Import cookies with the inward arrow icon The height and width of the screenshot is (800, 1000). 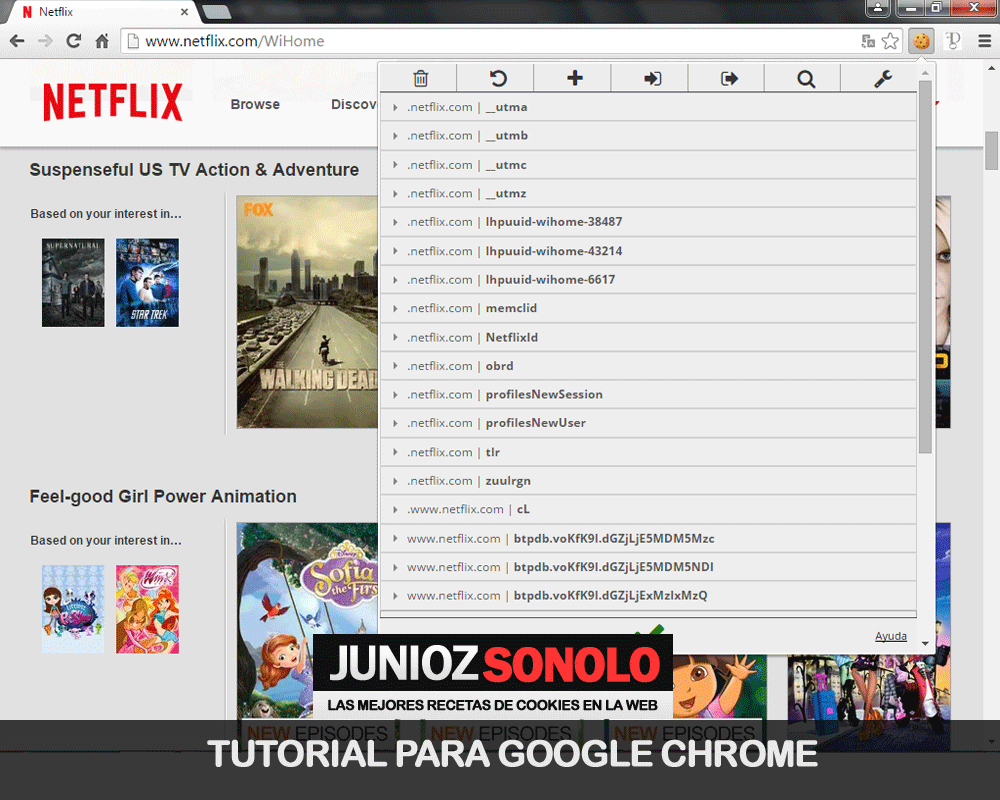click(652, 78)
